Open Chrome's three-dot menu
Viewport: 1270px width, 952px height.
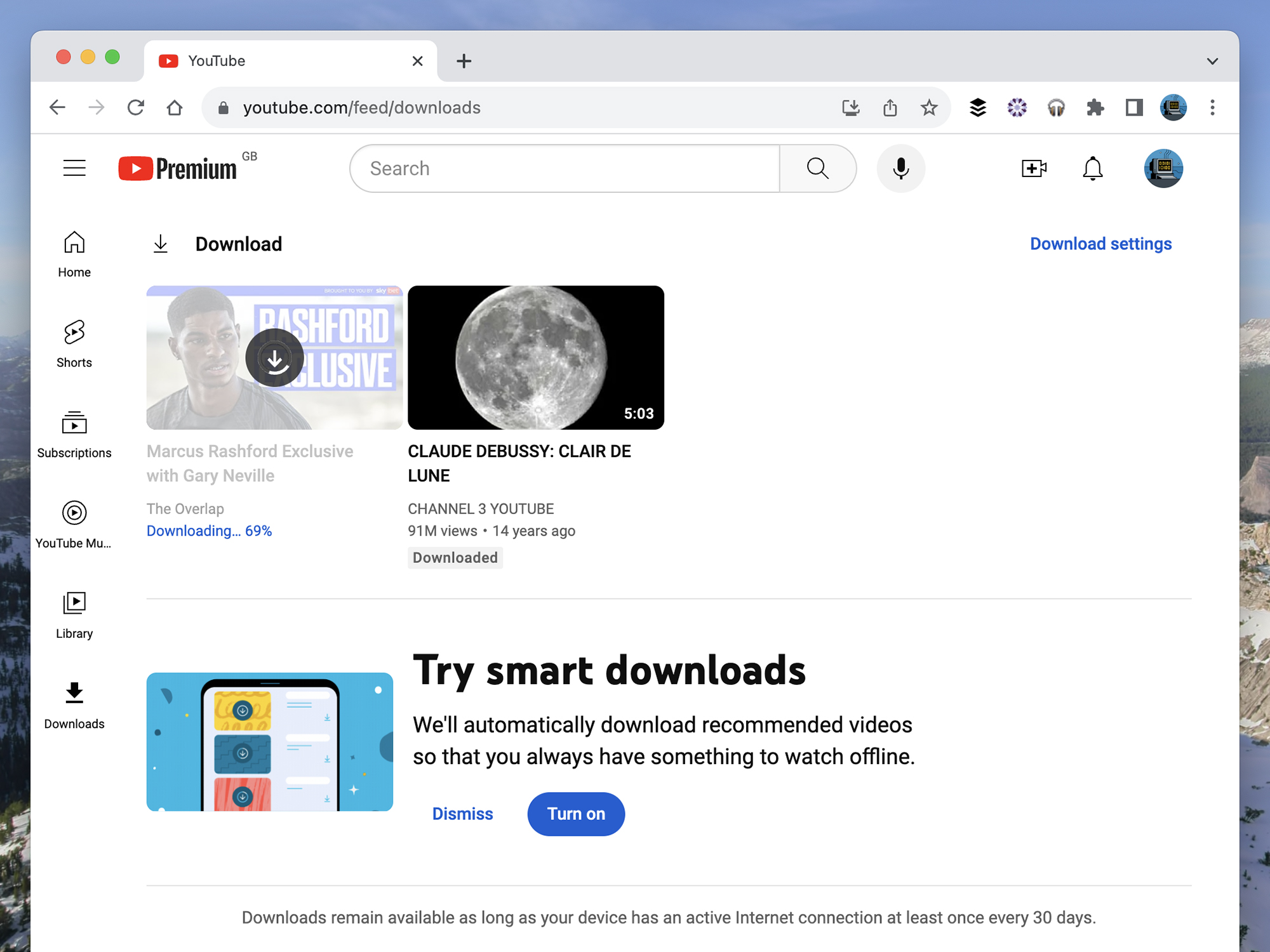click(x=1213, y=107)
